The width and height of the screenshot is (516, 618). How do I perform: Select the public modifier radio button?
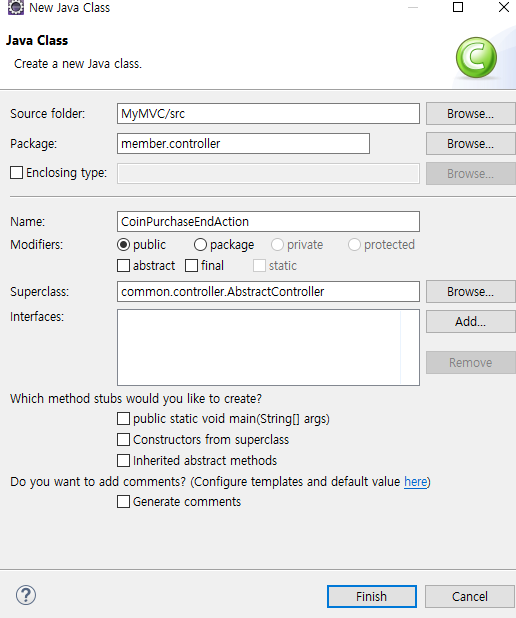(x=123, y=245)
